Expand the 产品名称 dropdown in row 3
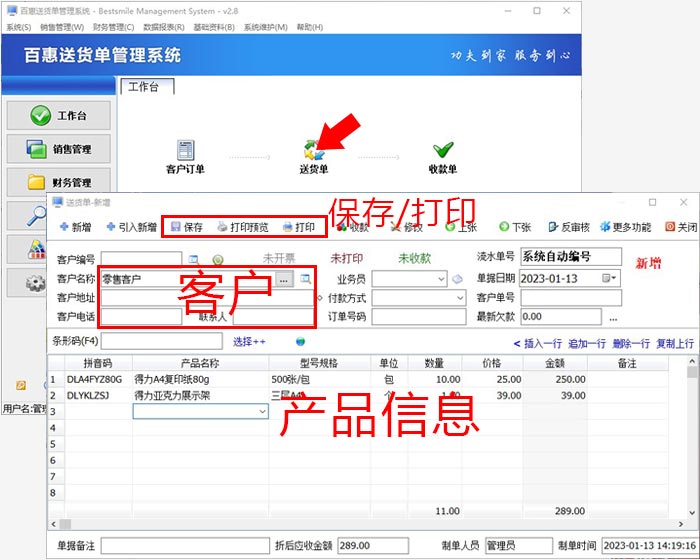This screenshot has width=700, height=560. coord(262,411)
